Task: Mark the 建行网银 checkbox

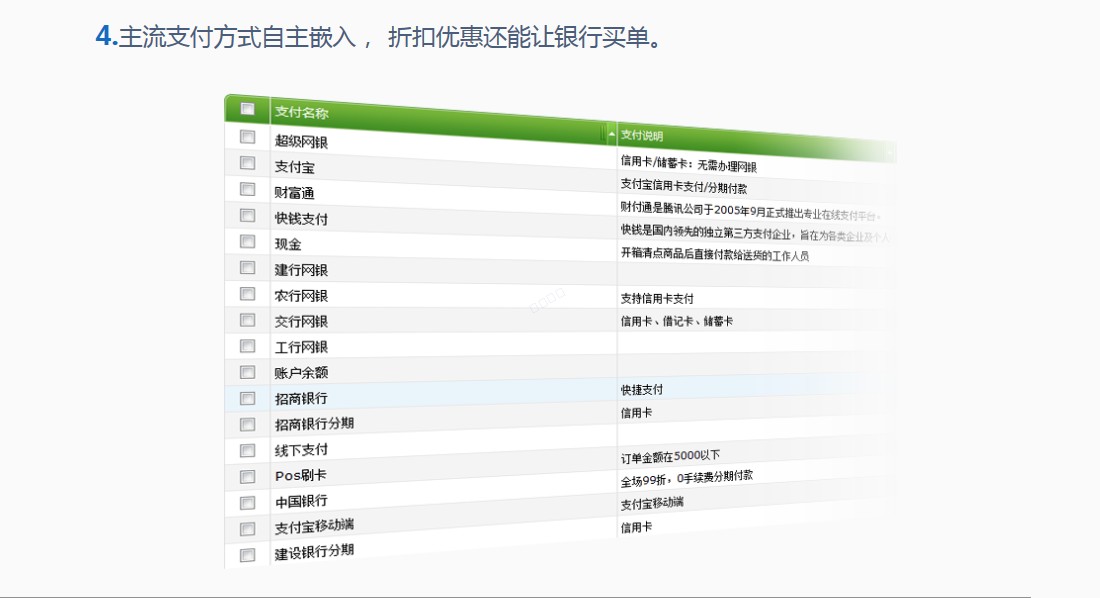Action: [x=247, y=267]
